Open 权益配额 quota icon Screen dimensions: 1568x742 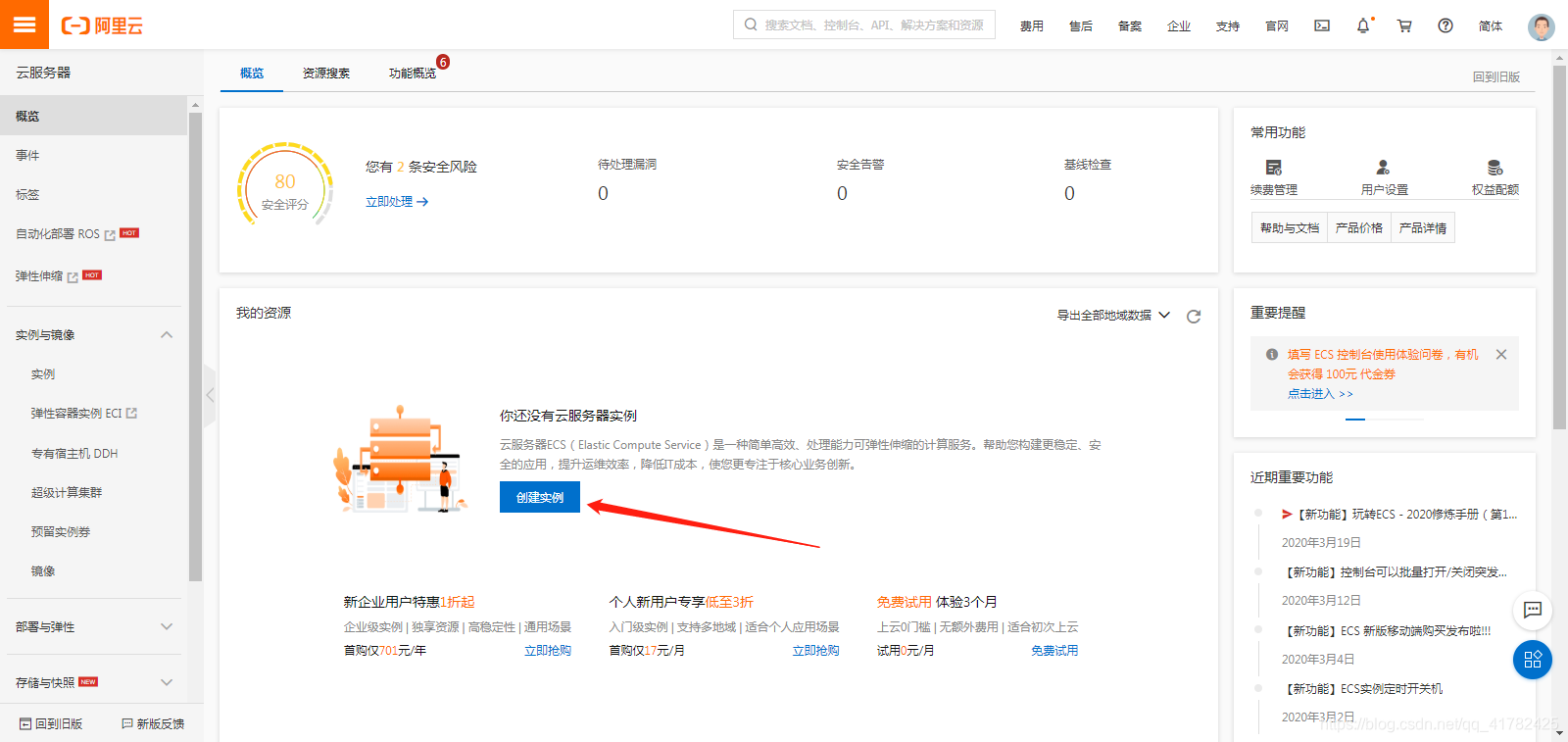point(1494,168)
